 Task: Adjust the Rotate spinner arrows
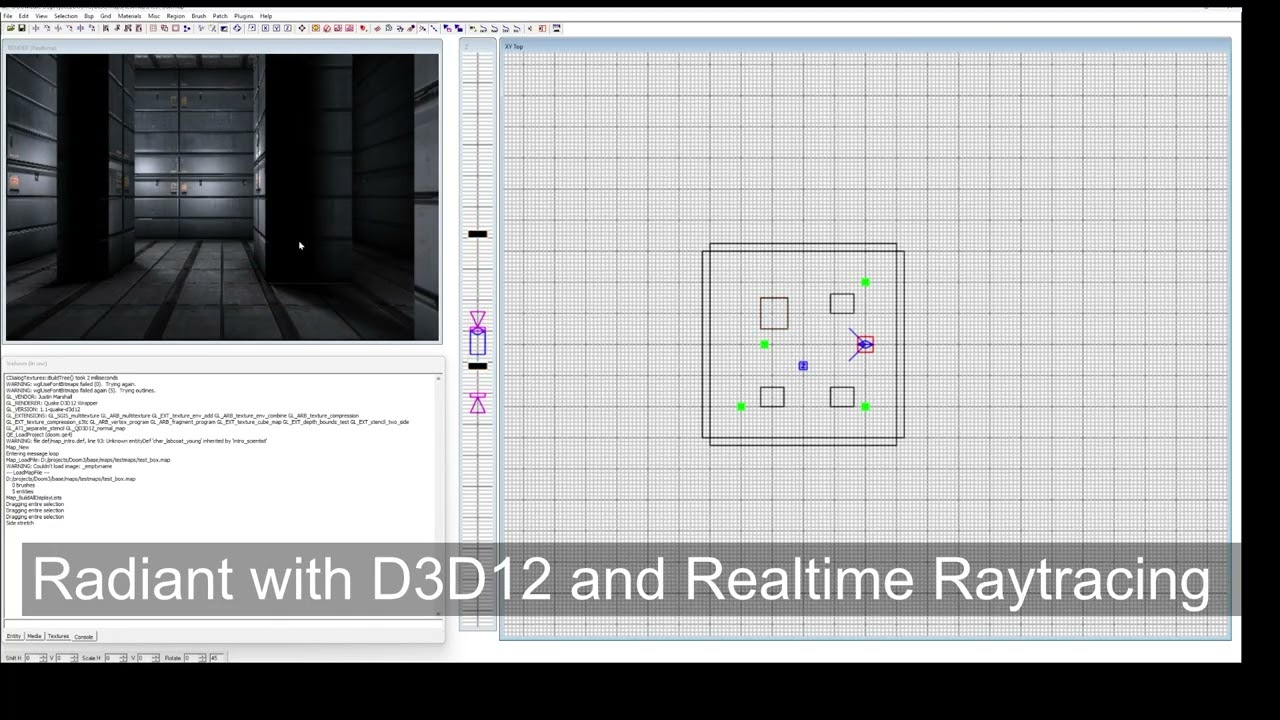pyautogui.click(x=203, y=658)
